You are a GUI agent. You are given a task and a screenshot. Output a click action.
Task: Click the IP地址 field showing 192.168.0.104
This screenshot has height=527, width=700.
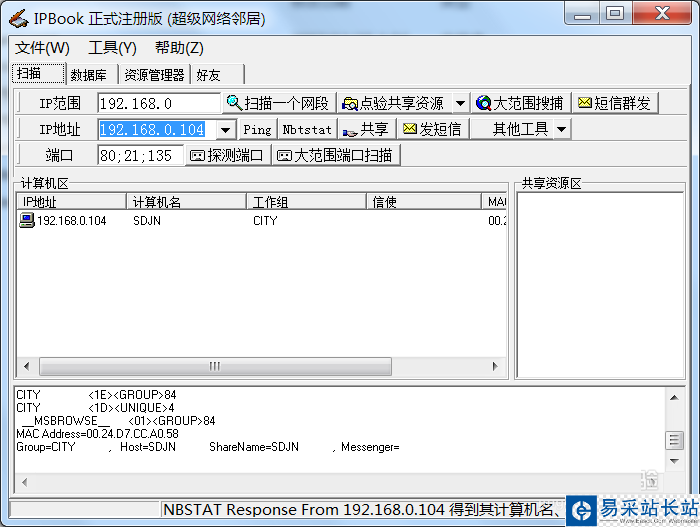pyautogui.click(x=158, y=130)
